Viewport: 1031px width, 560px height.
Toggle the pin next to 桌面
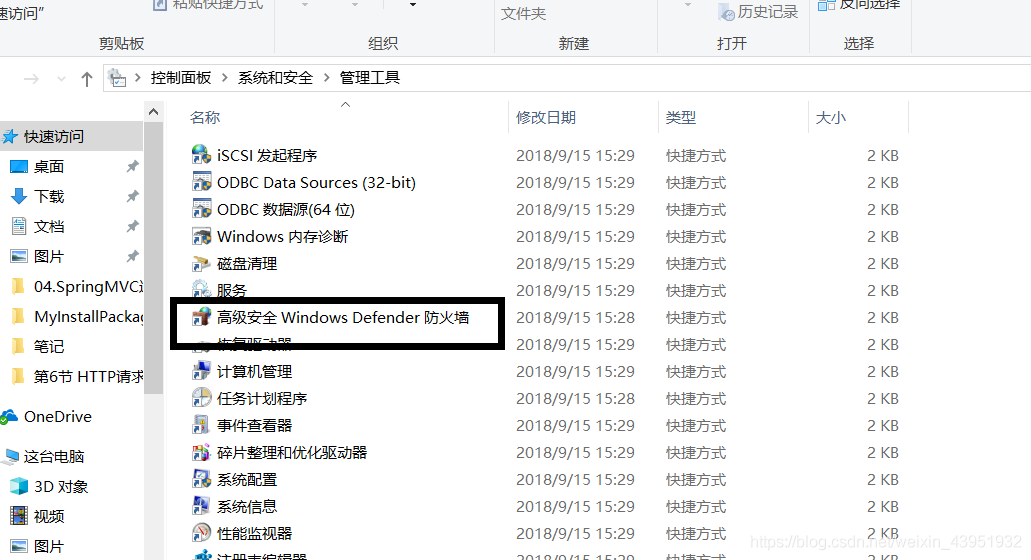tap(133, 166)
